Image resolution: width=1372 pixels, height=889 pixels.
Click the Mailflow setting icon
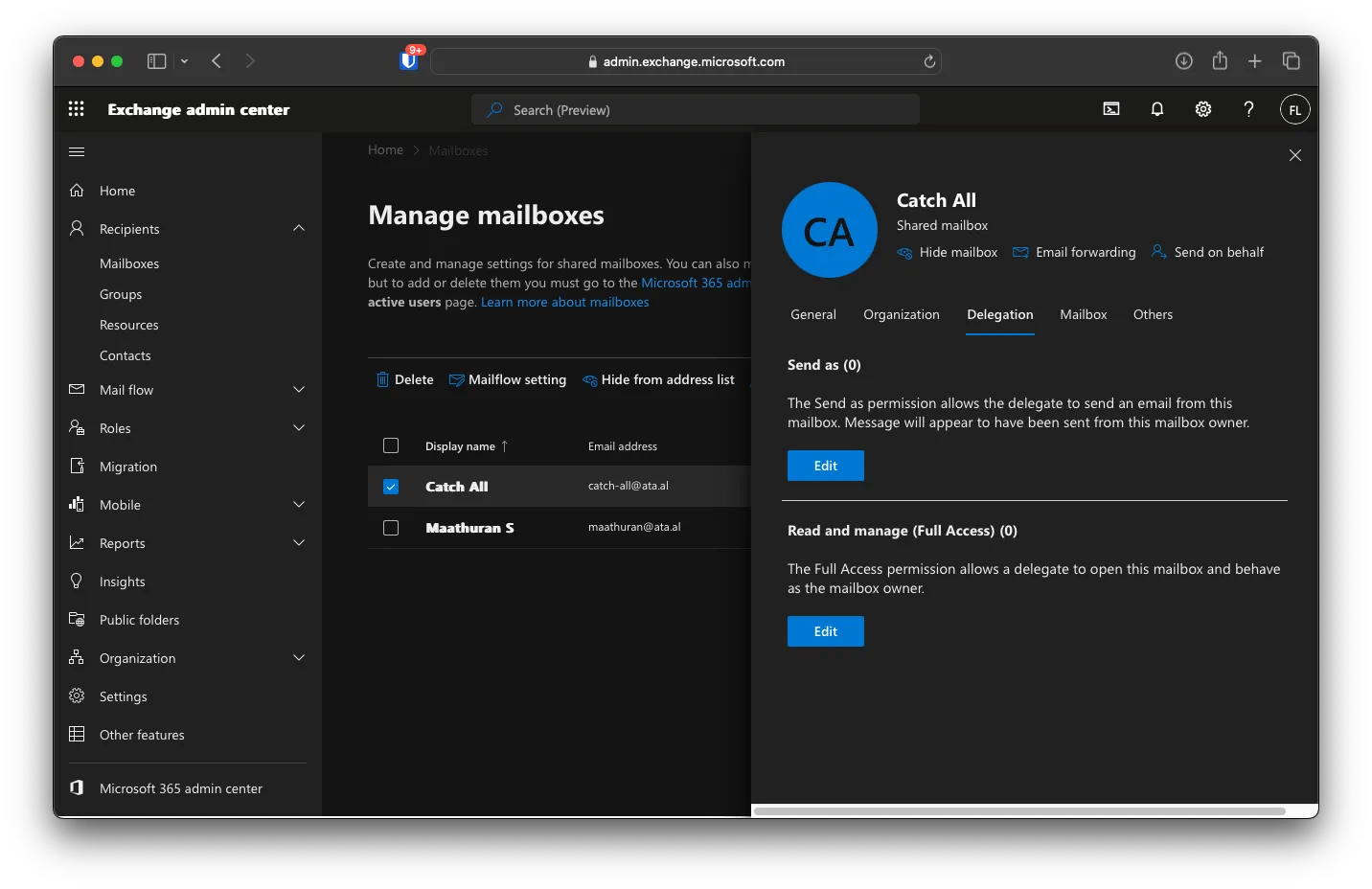tap(456, 380)
